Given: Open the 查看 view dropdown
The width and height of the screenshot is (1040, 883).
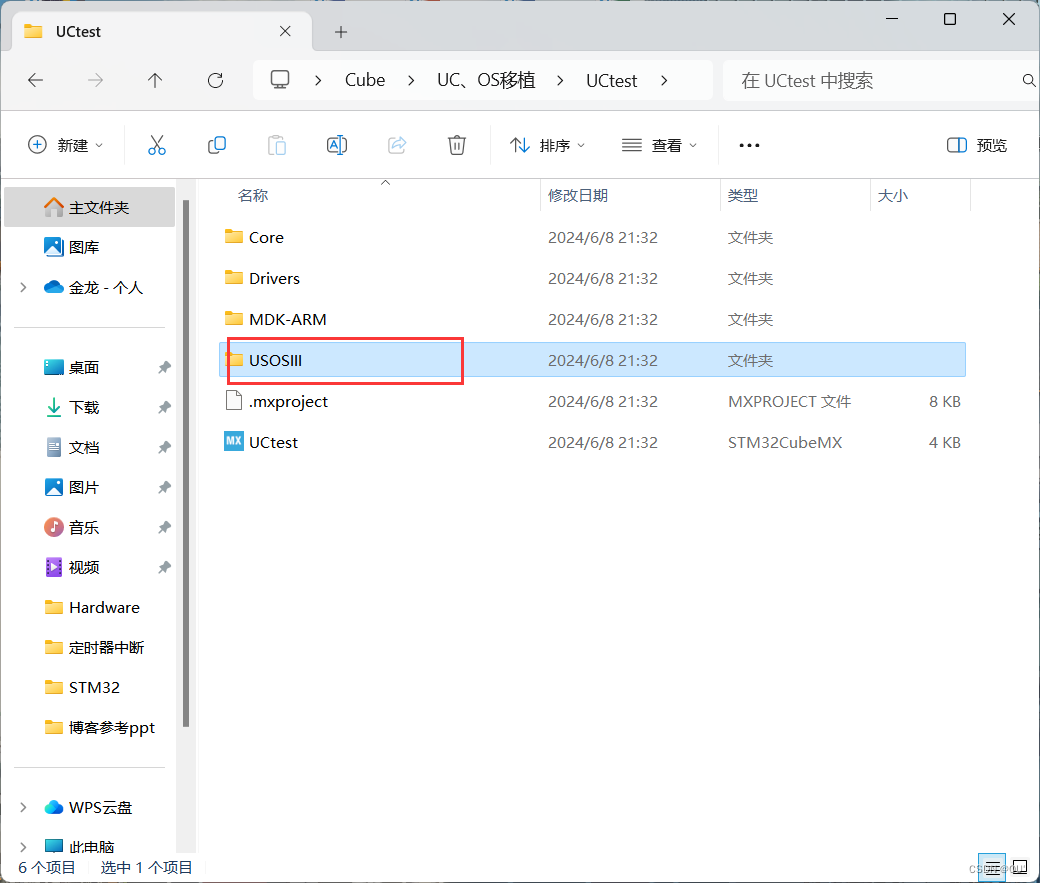Looking at the screenshot, I should pyautogui.click(x=659, y=145).
